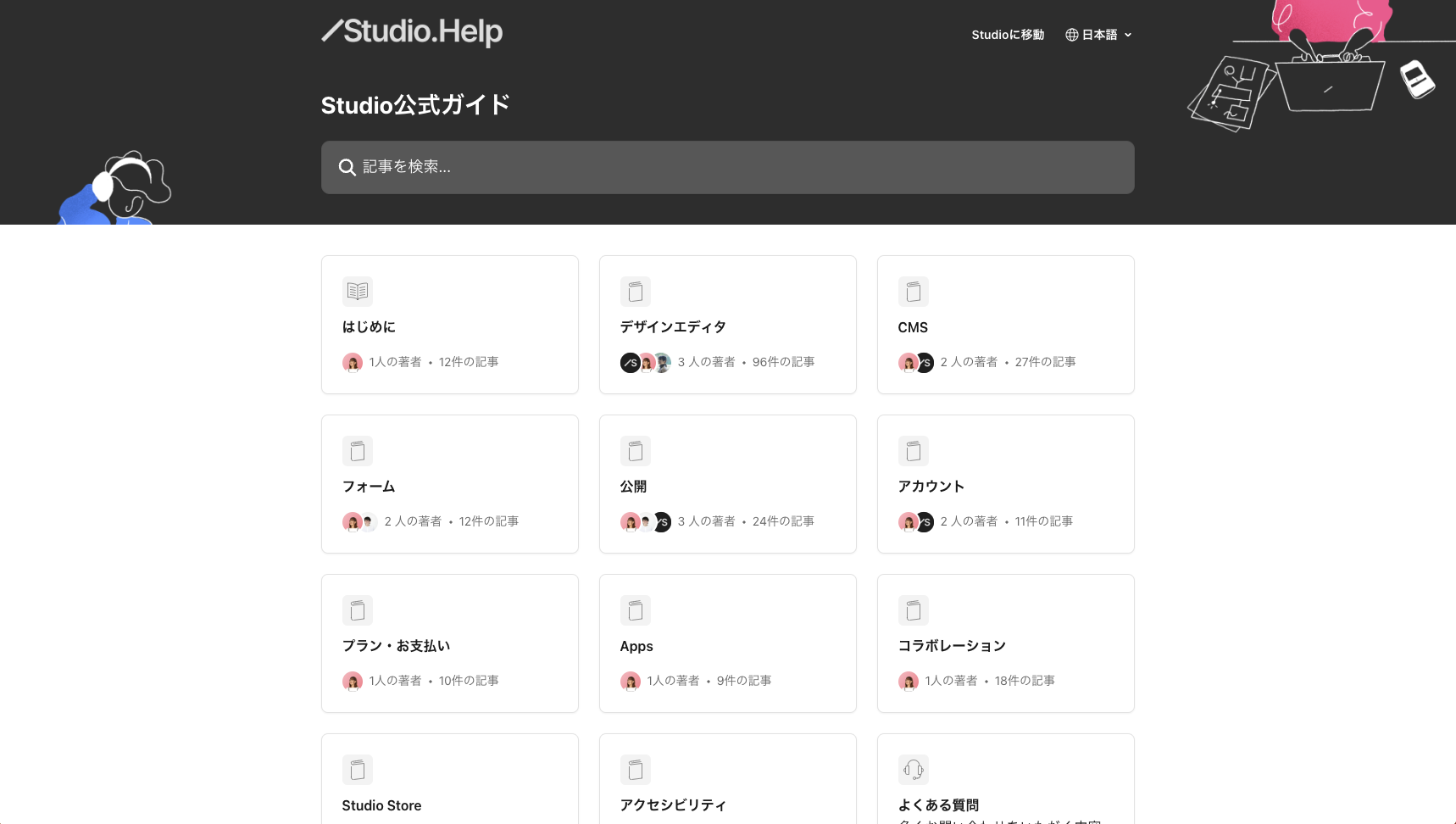Open the Studio Store collection
The height and width of the screenshot is (824, 1456).
point(450,779)
